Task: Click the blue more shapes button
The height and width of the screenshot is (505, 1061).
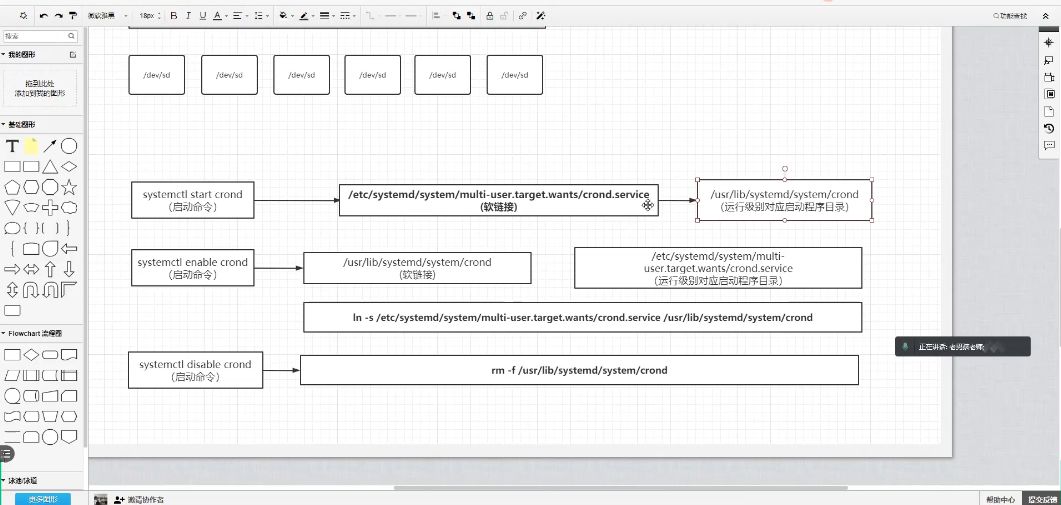Action: click(42, 498)
